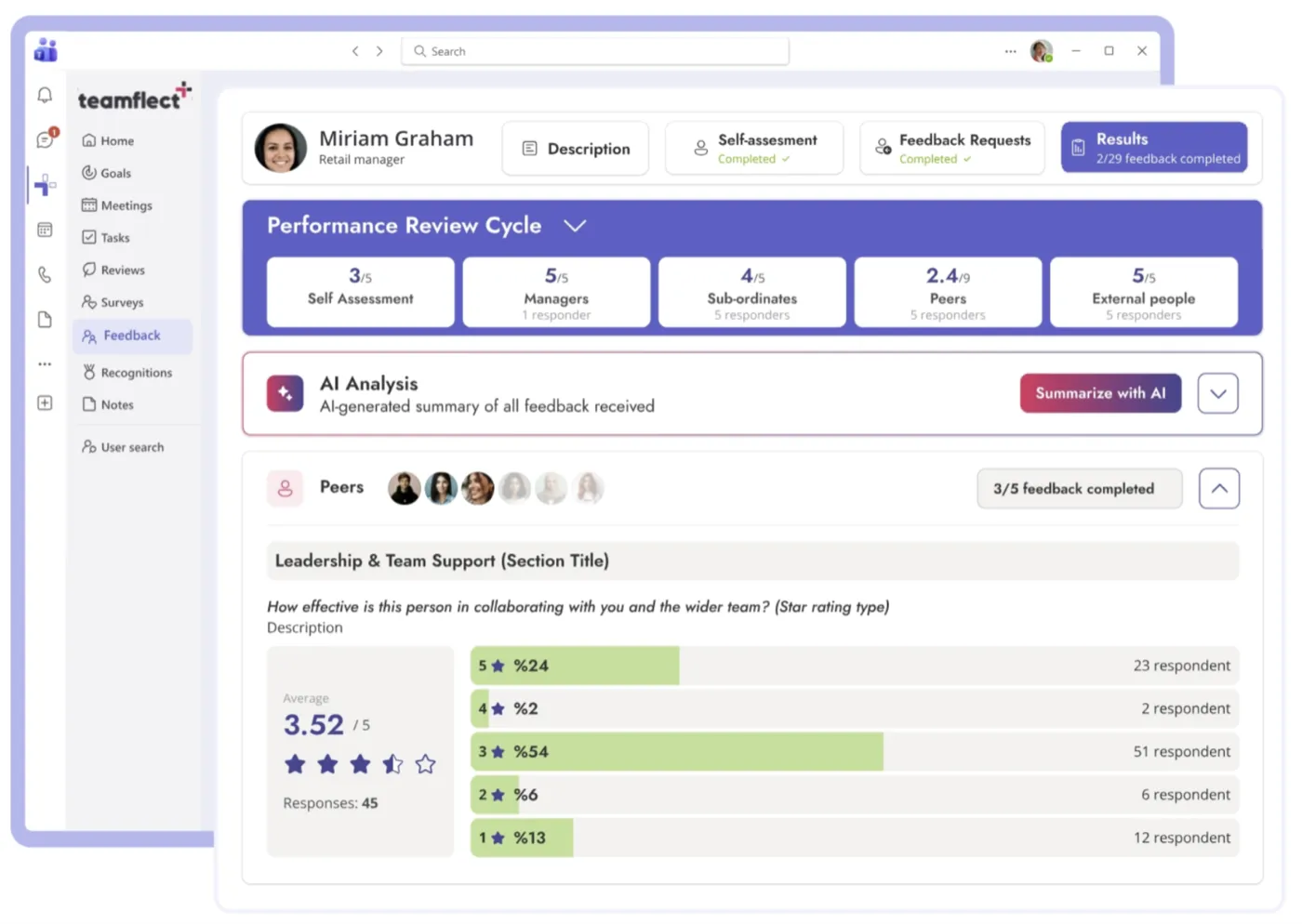
Task: Open Home in the sidebar
Action: coord(109,140)
